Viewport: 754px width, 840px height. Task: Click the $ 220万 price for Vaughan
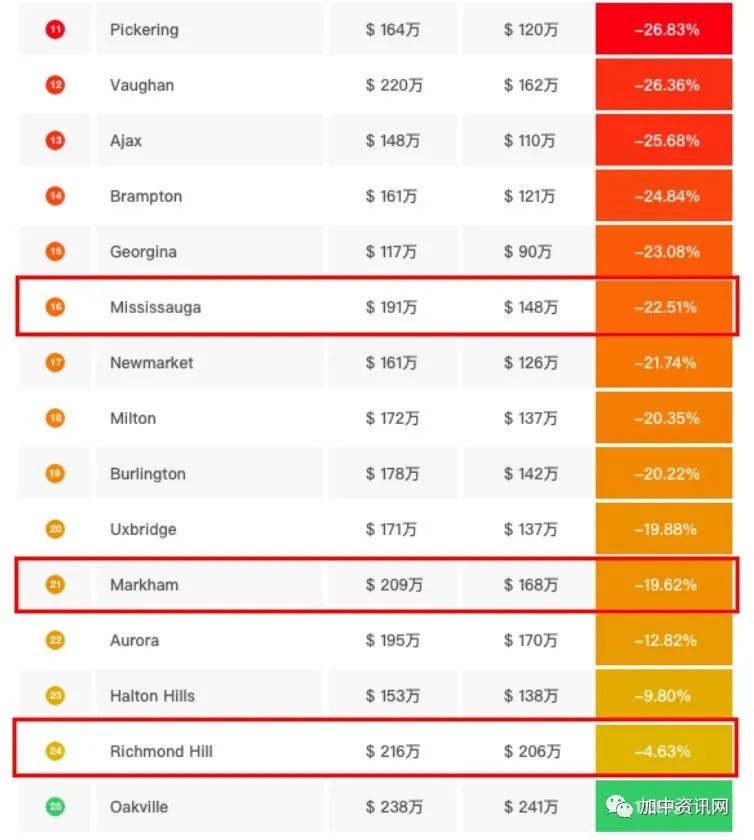pyautogui.click(x=394, y=85)
